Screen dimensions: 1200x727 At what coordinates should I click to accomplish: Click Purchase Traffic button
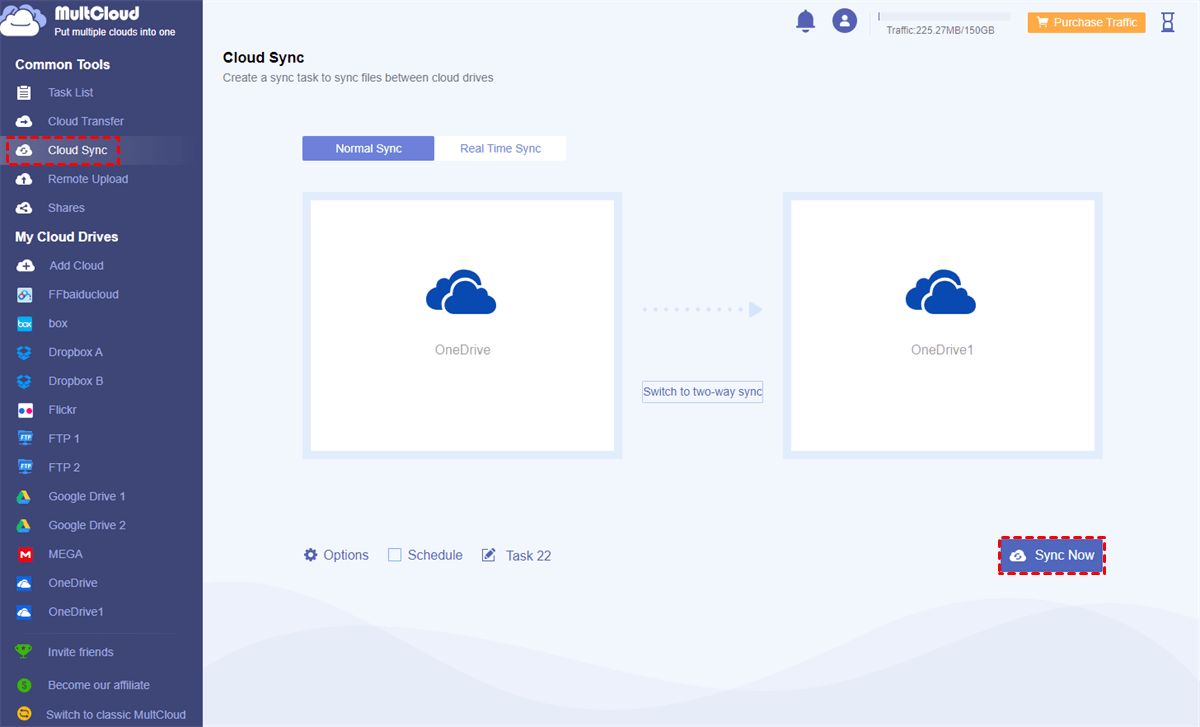point(1086,22)
